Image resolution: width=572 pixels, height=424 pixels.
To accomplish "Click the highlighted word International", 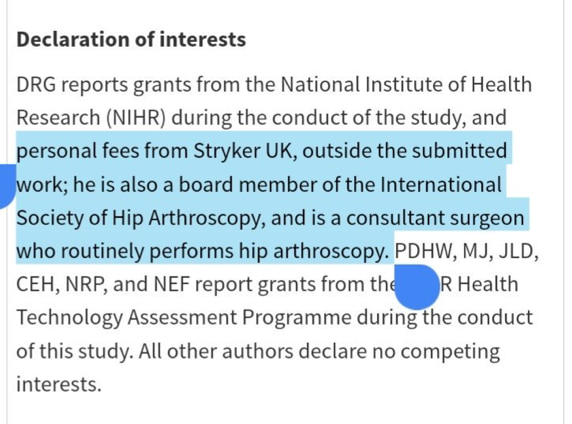I will point(441,184).
